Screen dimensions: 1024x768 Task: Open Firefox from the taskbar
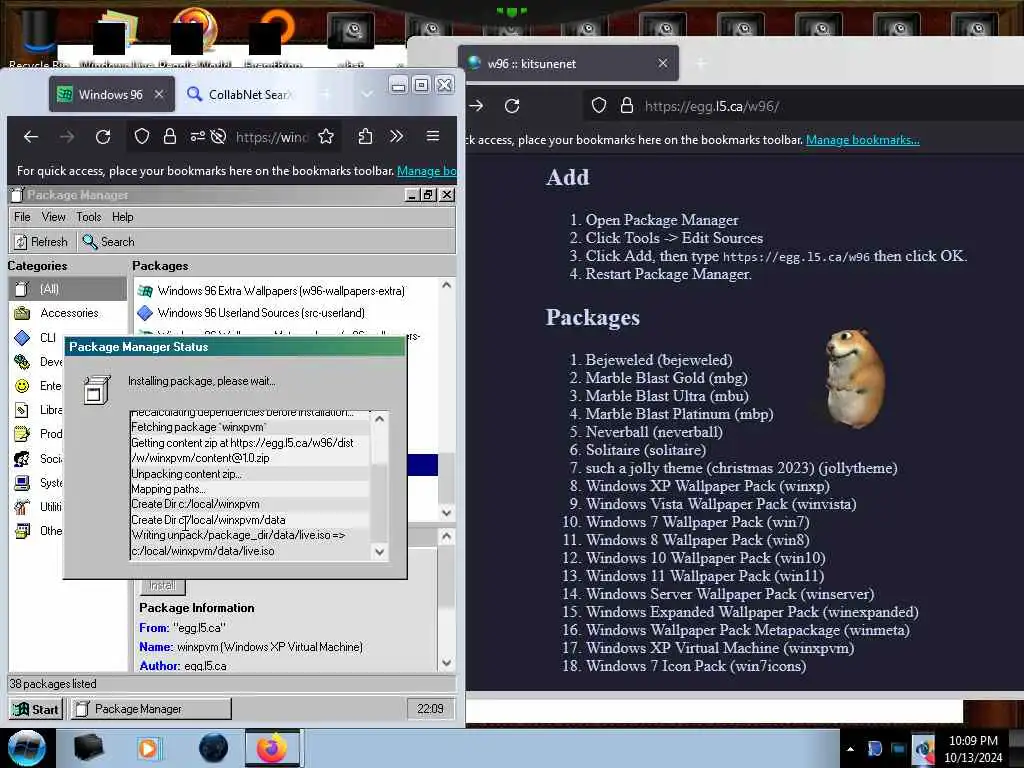(x=272, y=748)
